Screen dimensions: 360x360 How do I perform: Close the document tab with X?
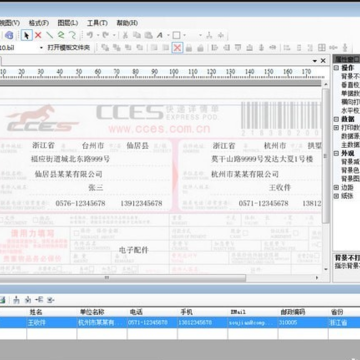(323, 61)
